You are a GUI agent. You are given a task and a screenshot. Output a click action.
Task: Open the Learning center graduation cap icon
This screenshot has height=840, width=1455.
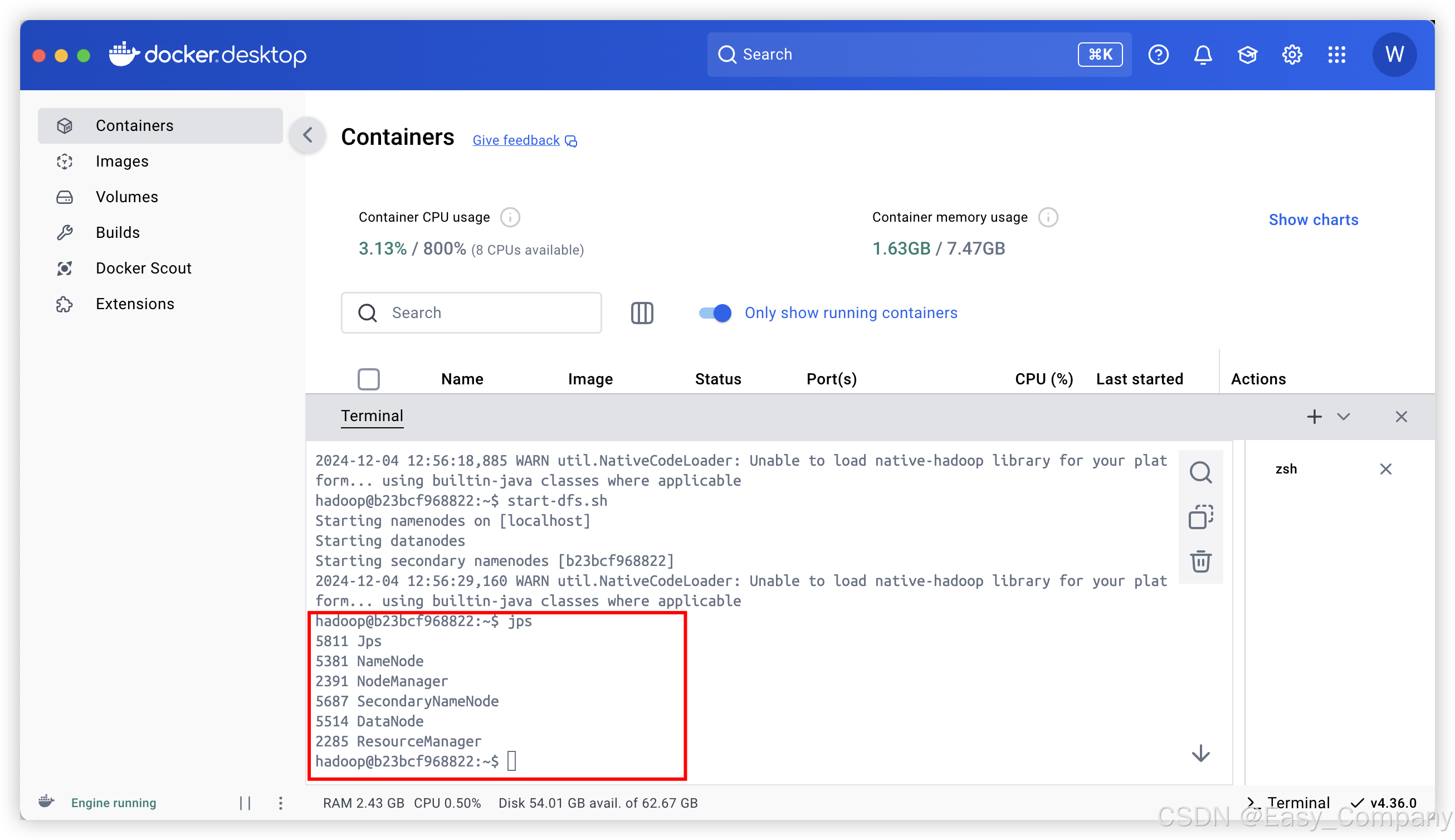coord(1247,54)
